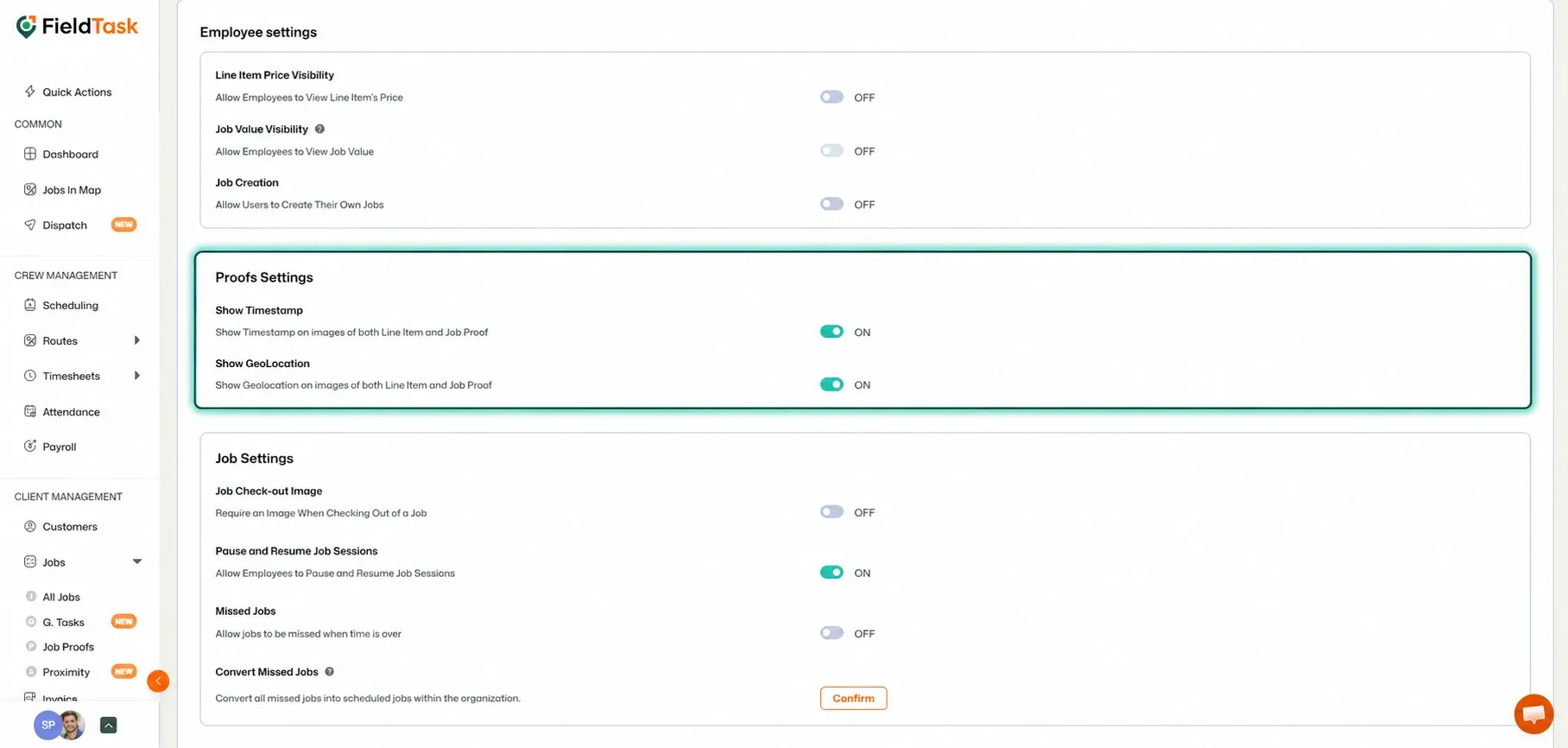Screen dimensions: 1568x748
Task: Click the NEW badge next to Dispatch
Action: click(124, 225)
